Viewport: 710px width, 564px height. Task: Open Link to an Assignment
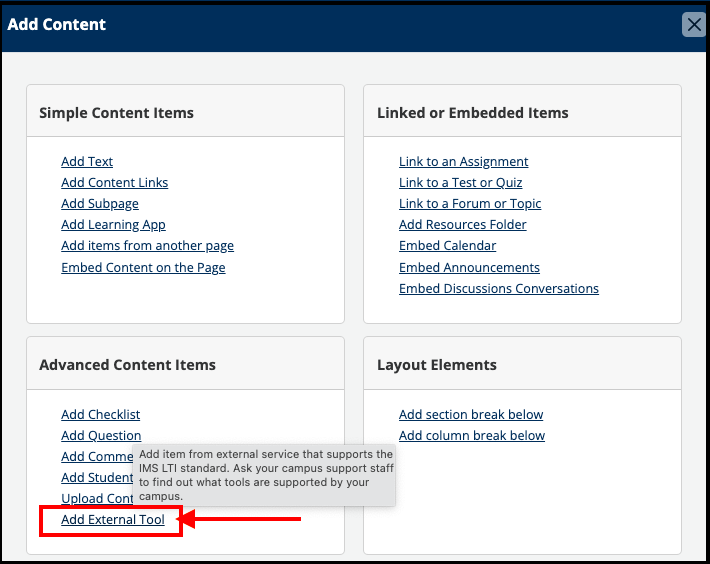click(464, 162)
